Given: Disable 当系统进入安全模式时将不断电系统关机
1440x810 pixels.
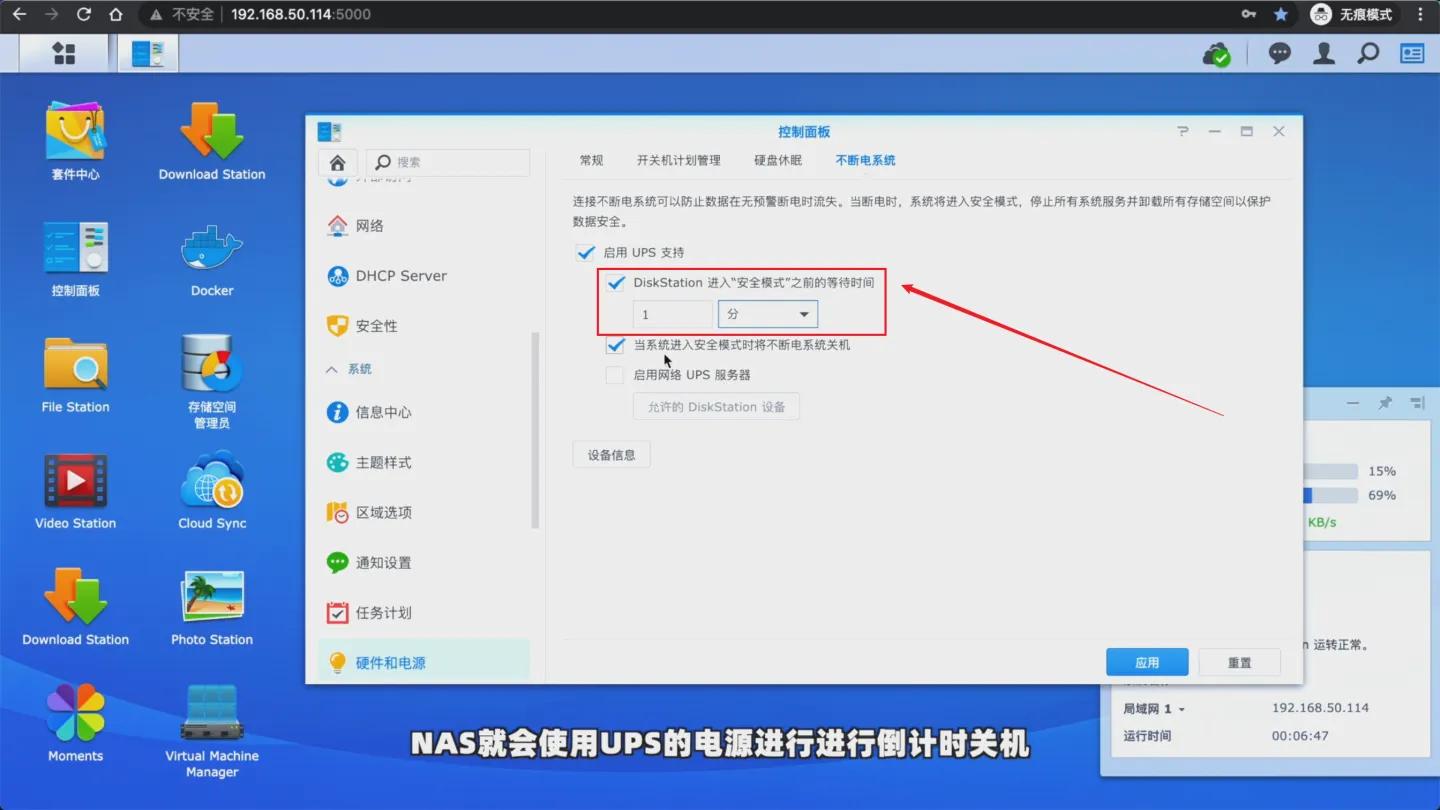Looking at the screenshot, I should click(x=614, y=346).
